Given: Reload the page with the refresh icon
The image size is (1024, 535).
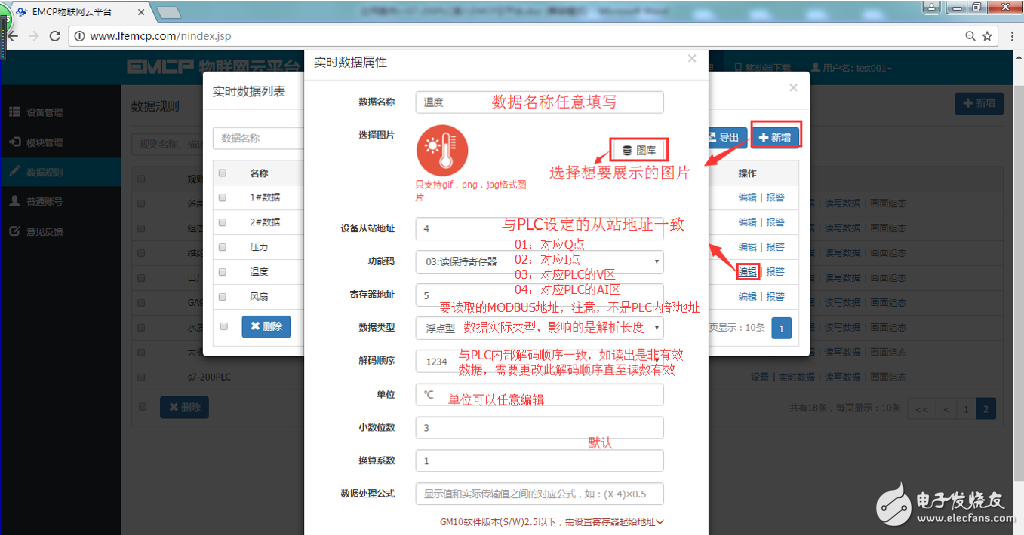Looking at the screenshot, I should [55, 36].
